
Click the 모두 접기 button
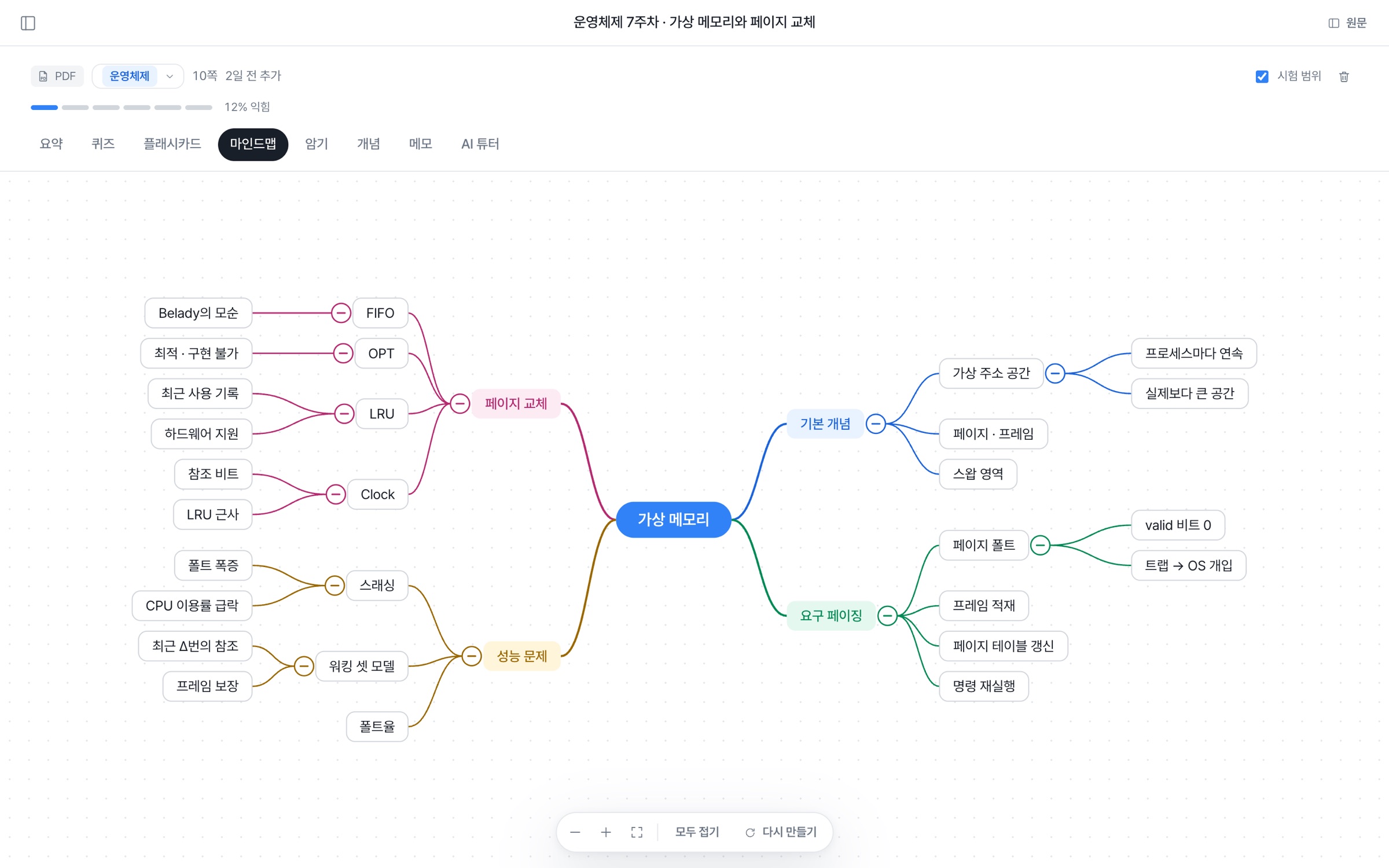697,832
